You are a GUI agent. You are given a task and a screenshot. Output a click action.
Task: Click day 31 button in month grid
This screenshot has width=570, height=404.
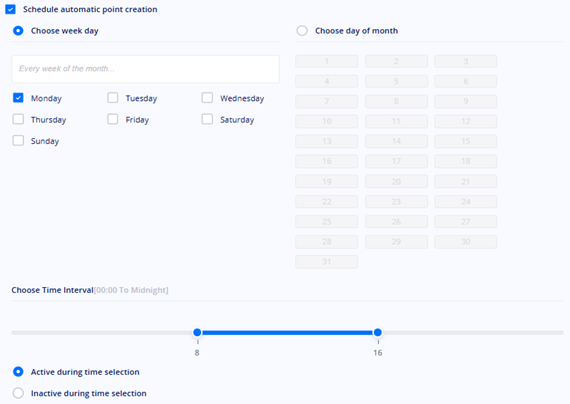pyautogui.click(x=326, y=262)
